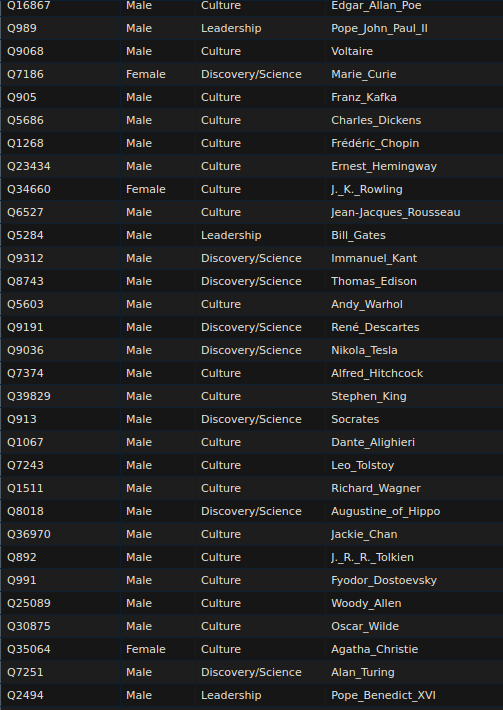This screenshot has height=710, width=503.
Task: Click the Ernest_Hemingway cell
Action: click(x=414, y=166)
